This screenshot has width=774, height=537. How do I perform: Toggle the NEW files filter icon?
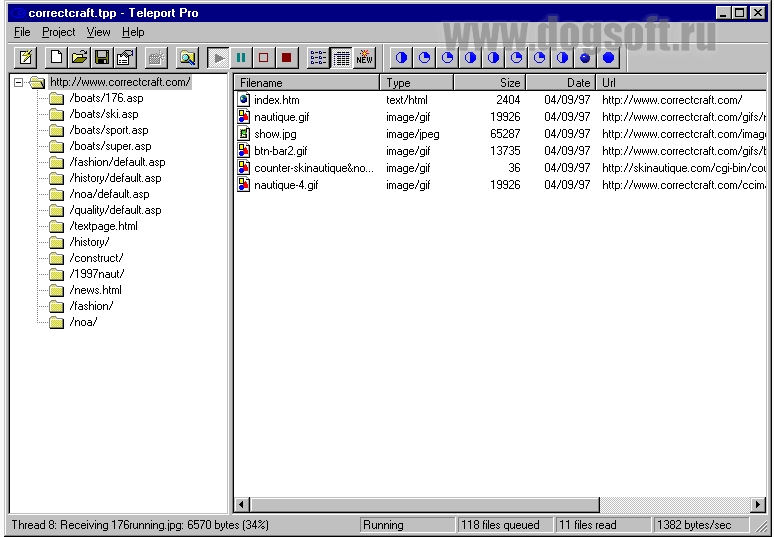point(364,58)
